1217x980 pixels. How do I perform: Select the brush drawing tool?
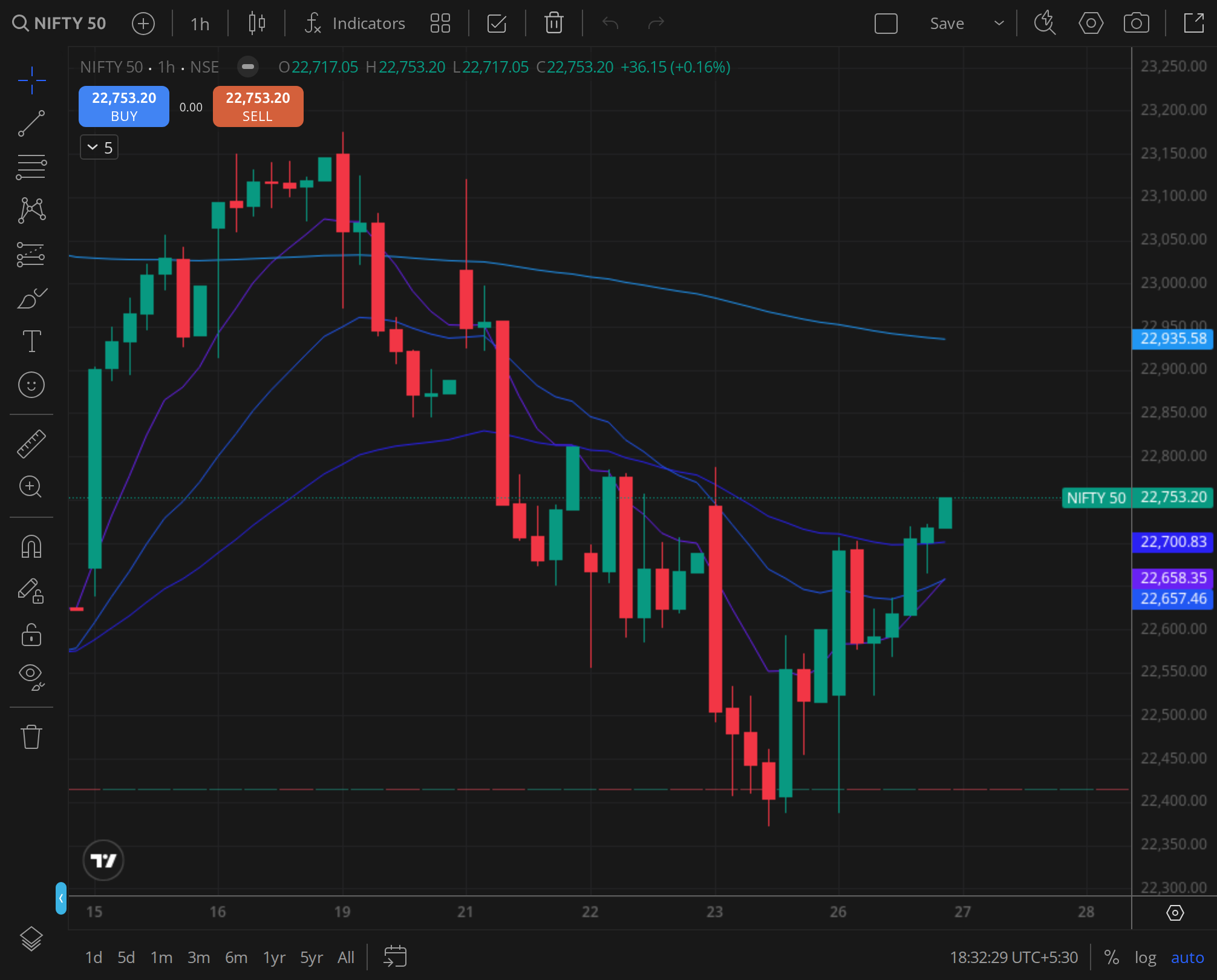pos(31,298)
